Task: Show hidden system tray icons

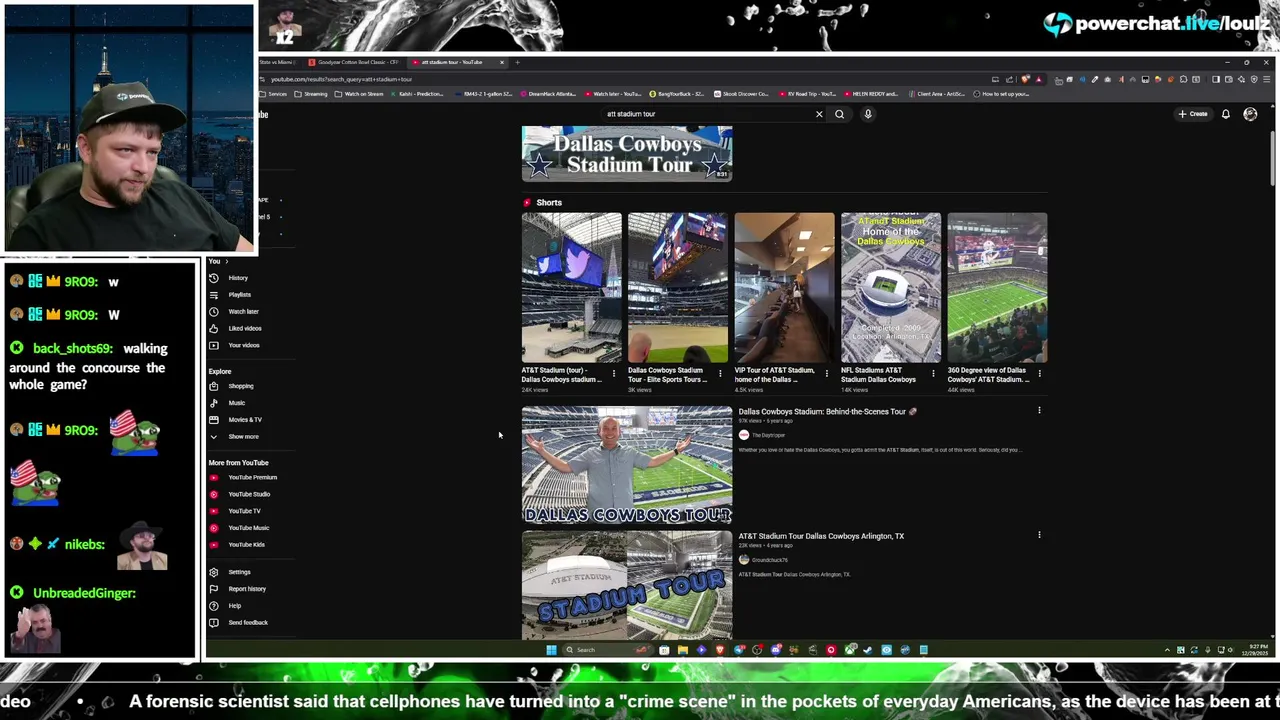Action: click(1167, 650)
